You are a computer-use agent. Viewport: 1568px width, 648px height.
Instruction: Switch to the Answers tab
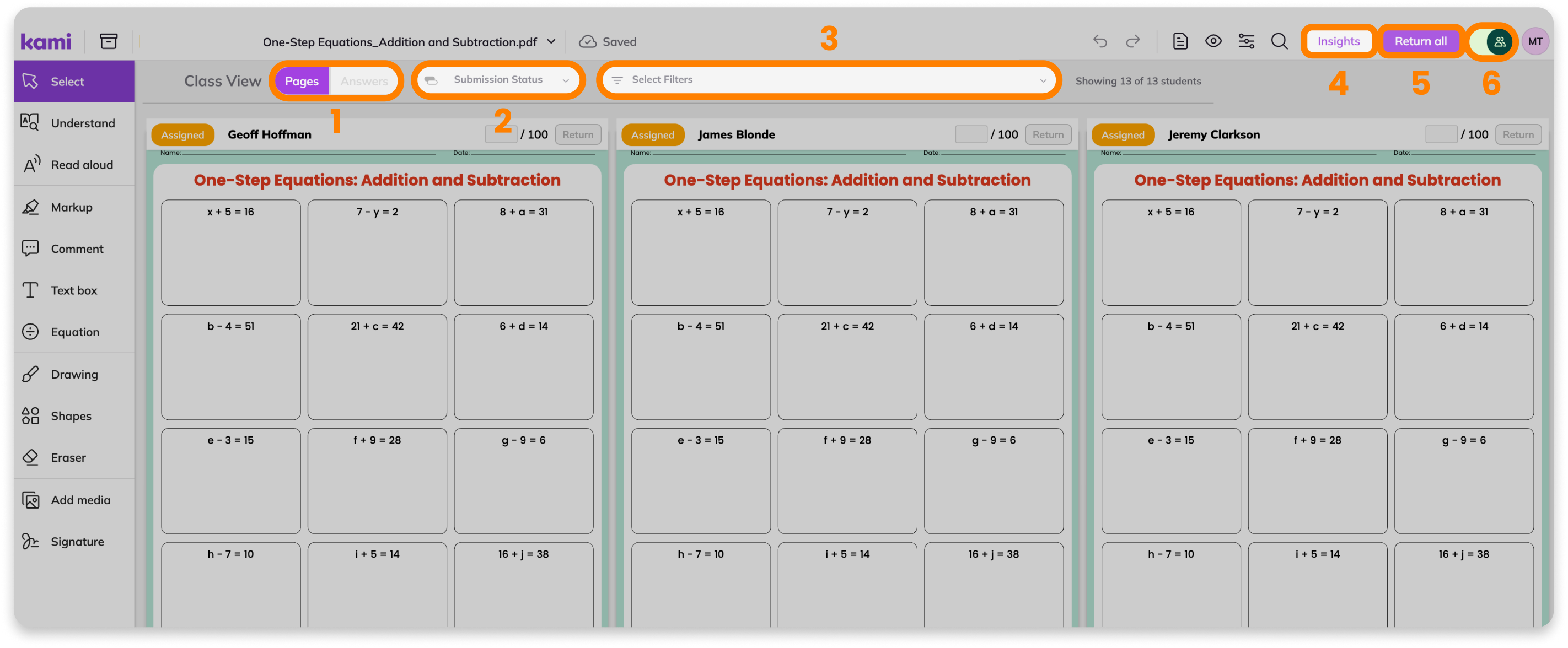tap(364, 81)
